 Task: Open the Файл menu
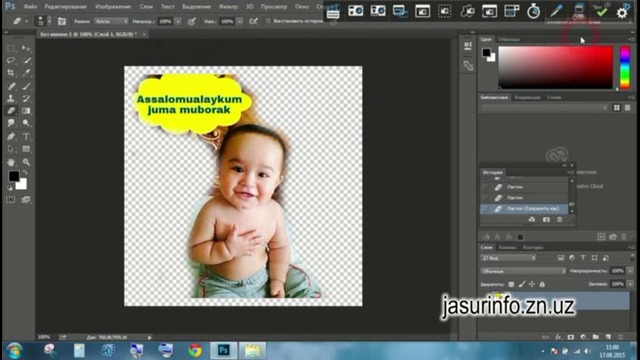click(x=30, y=7)
